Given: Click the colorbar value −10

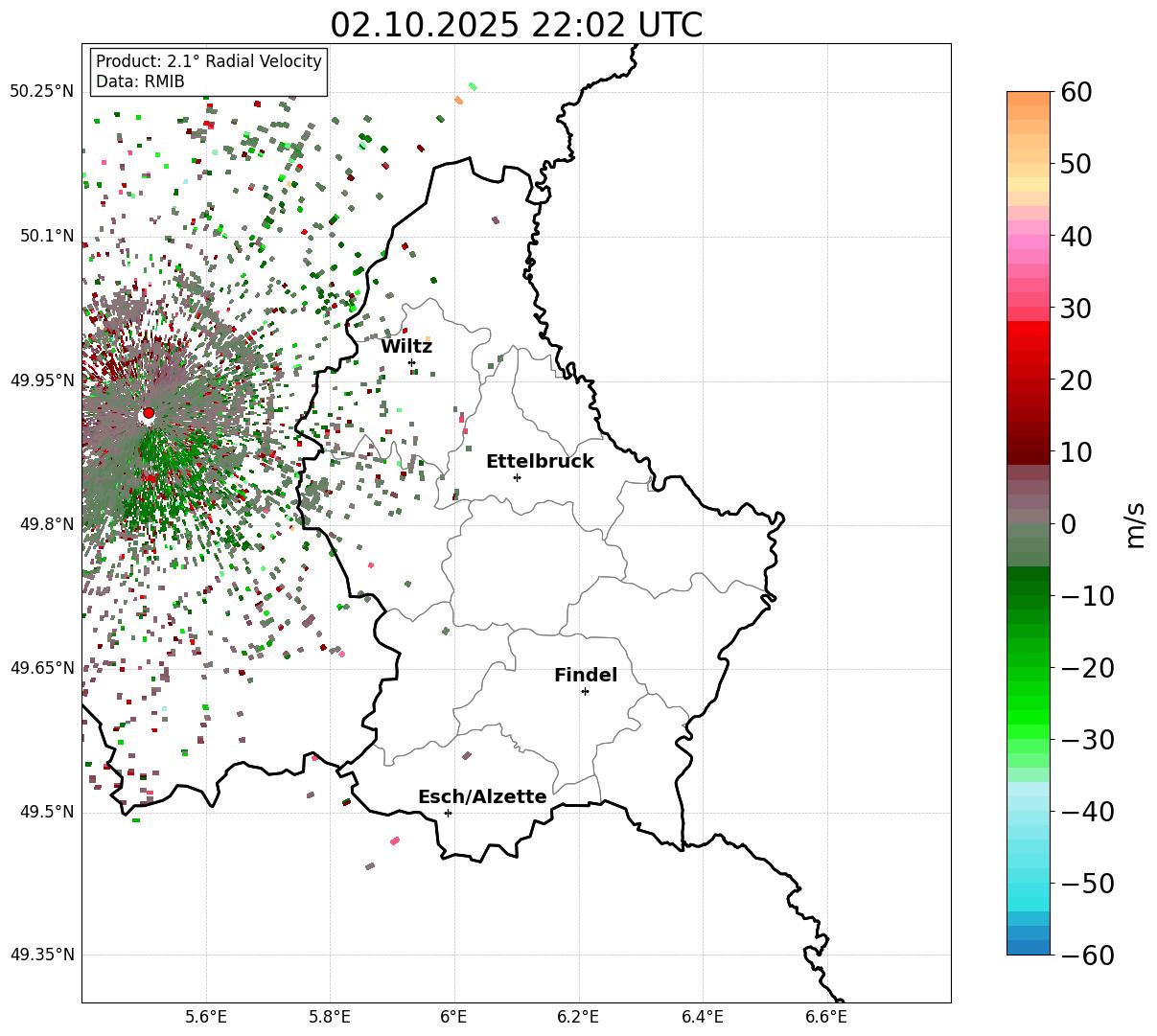Looking at the screenshot, I should coord(1087,595).
